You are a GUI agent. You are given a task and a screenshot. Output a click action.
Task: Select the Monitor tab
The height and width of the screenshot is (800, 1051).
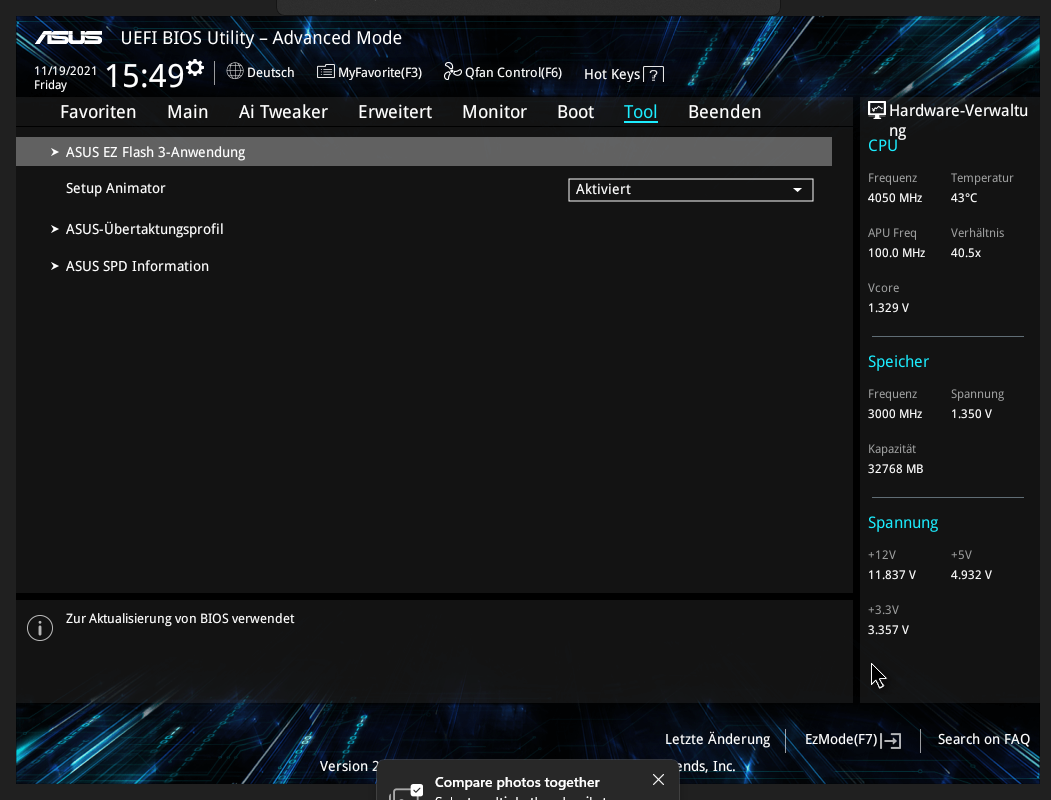(x=495, y=112)
